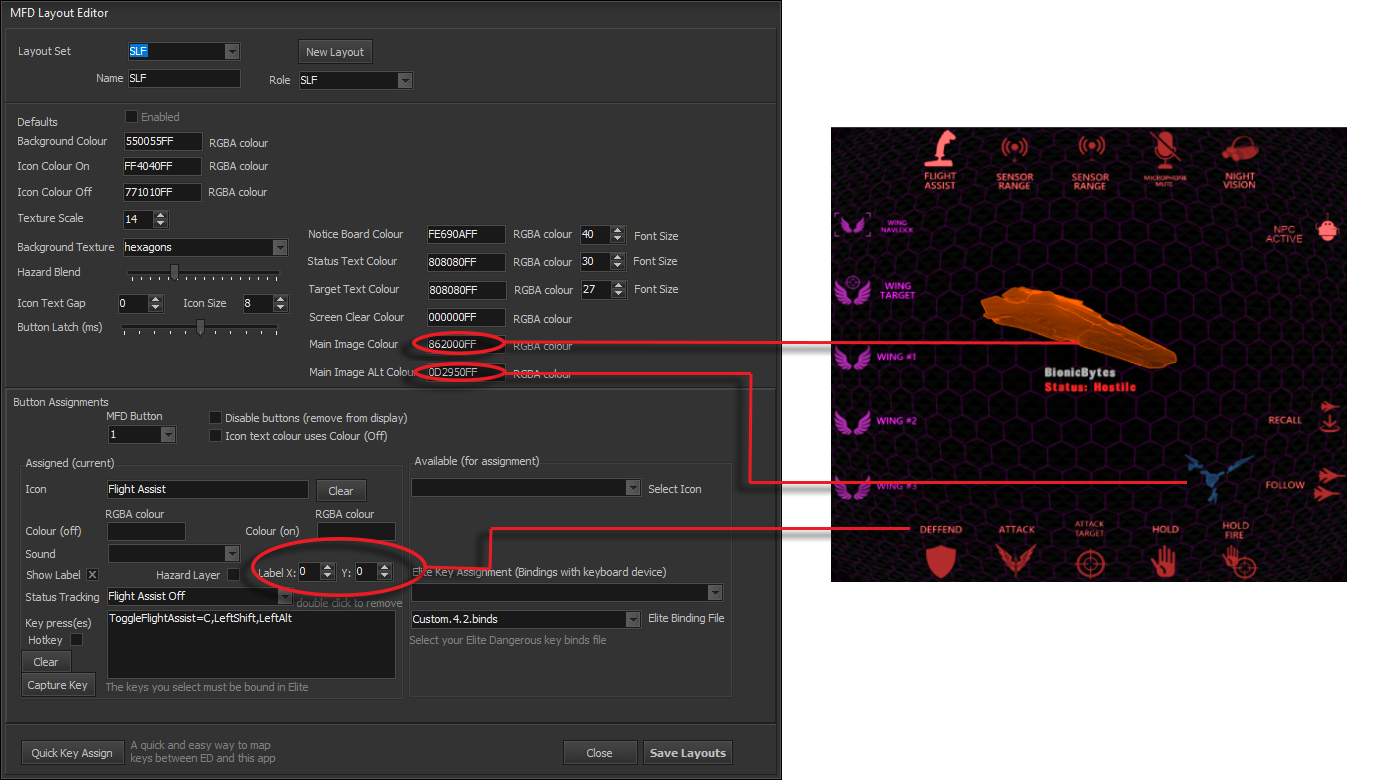This screenshot has height=780, width=1400.
Task: Check the Hazard Layer checkbox
Action: [x=233, y=575]
